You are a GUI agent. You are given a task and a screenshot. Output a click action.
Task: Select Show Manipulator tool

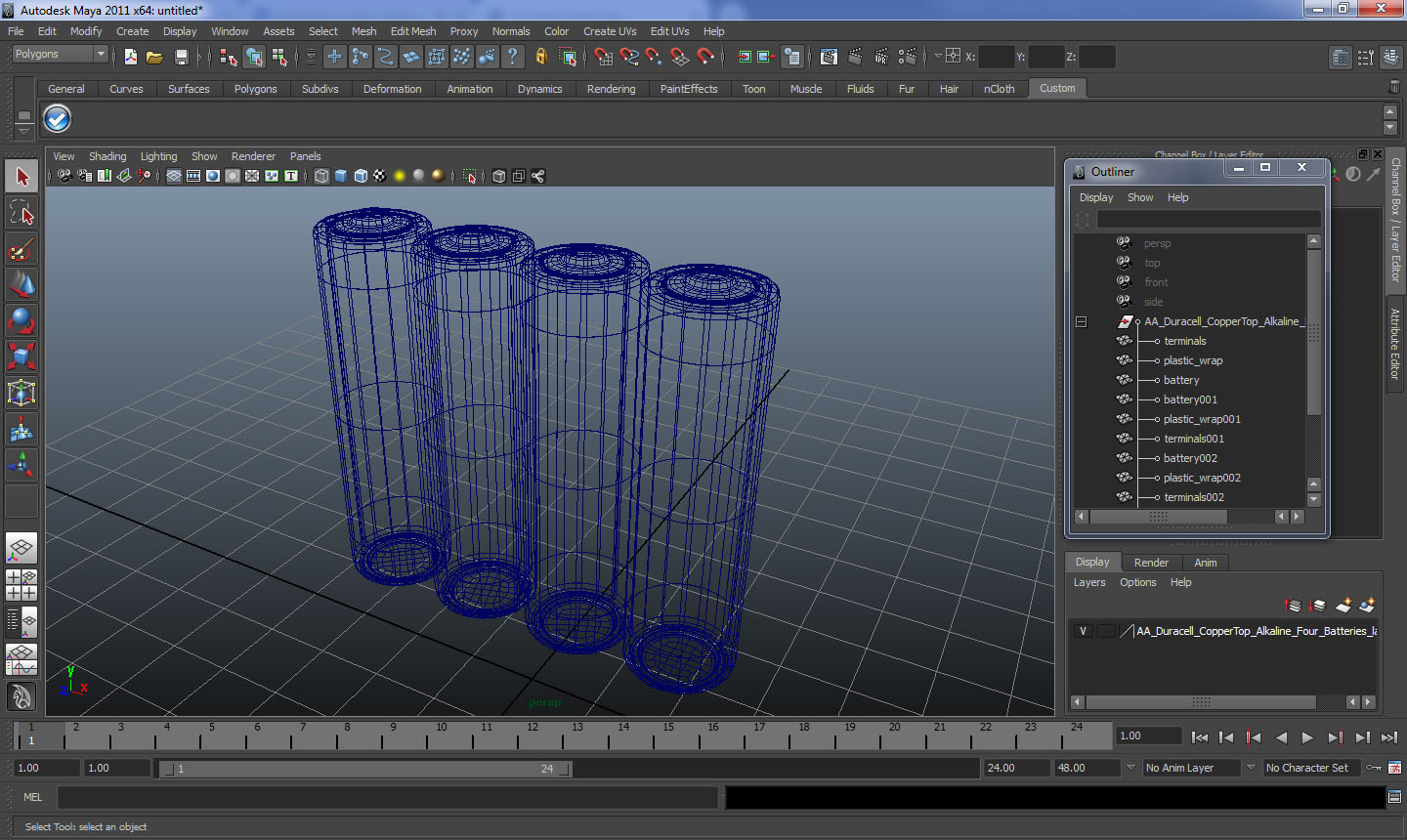pyautogui.click(x=21, y=465)
